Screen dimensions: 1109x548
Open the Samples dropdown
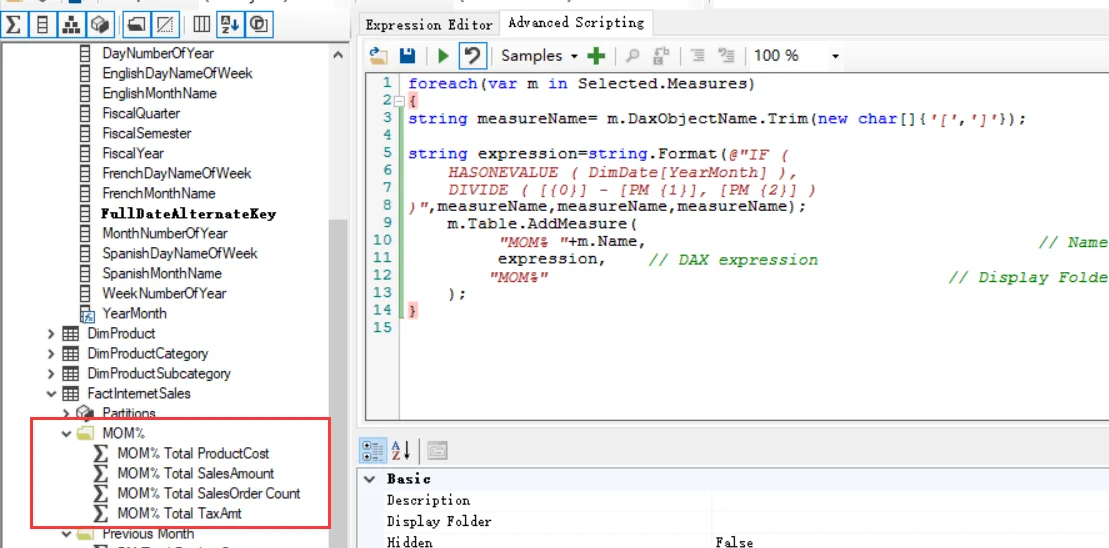point(540,56)
